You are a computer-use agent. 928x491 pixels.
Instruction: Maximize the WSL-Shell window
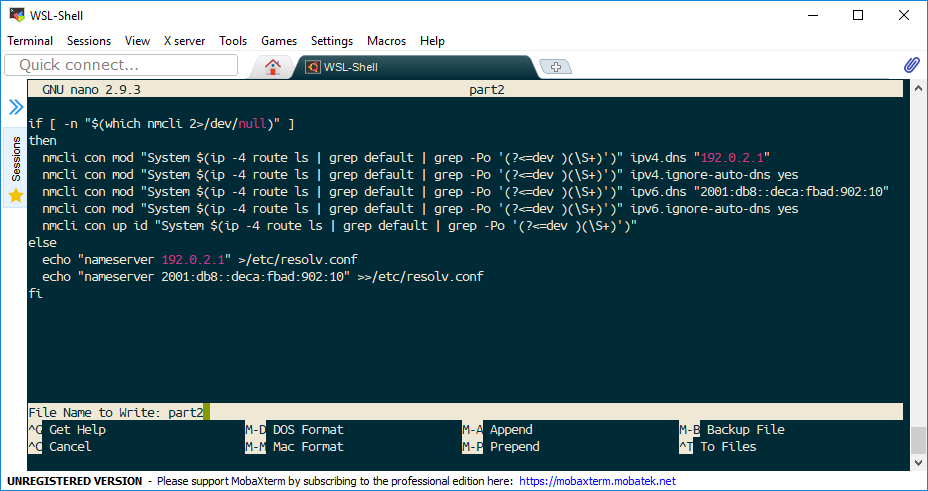pyautogui.click(x=858, y=16)
